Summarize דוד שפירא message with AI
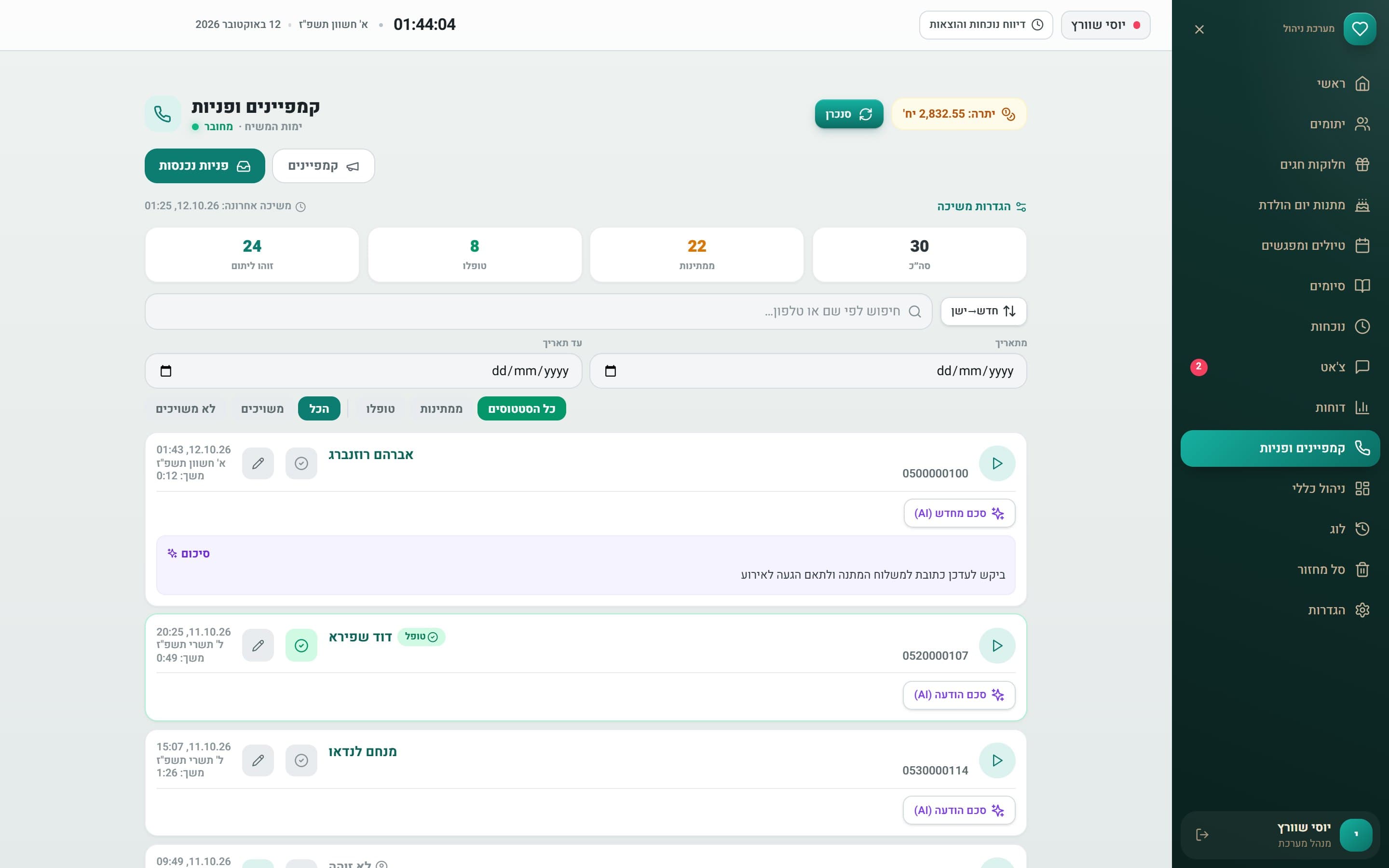 (958, 694)
